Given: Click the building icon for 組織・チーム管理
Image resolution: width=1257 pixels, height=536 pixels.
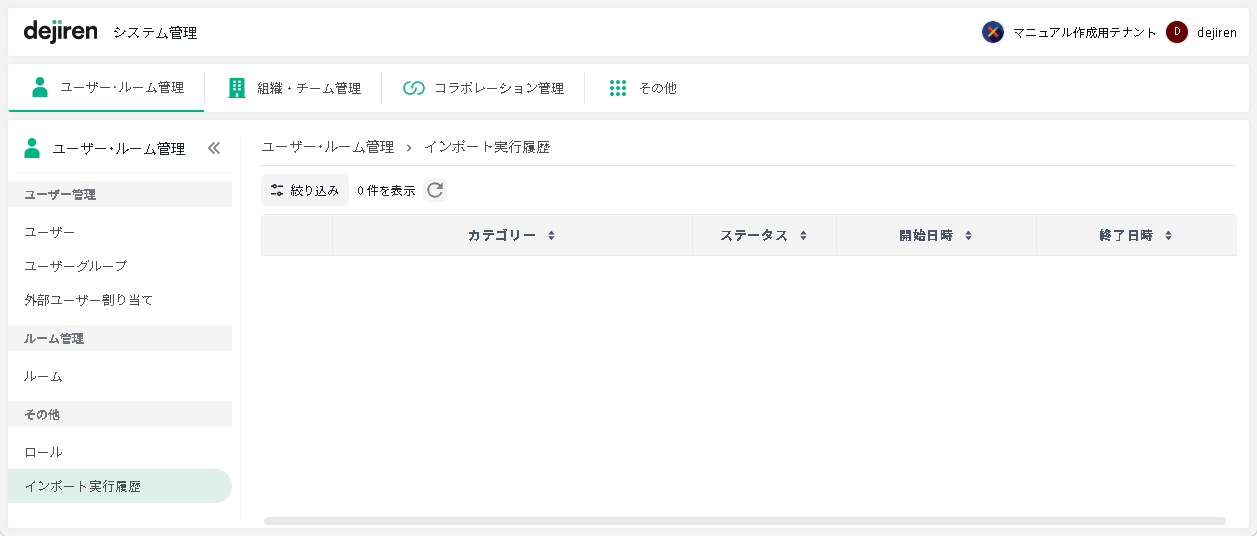Looking at the screenshot, I should click(237, 88).
